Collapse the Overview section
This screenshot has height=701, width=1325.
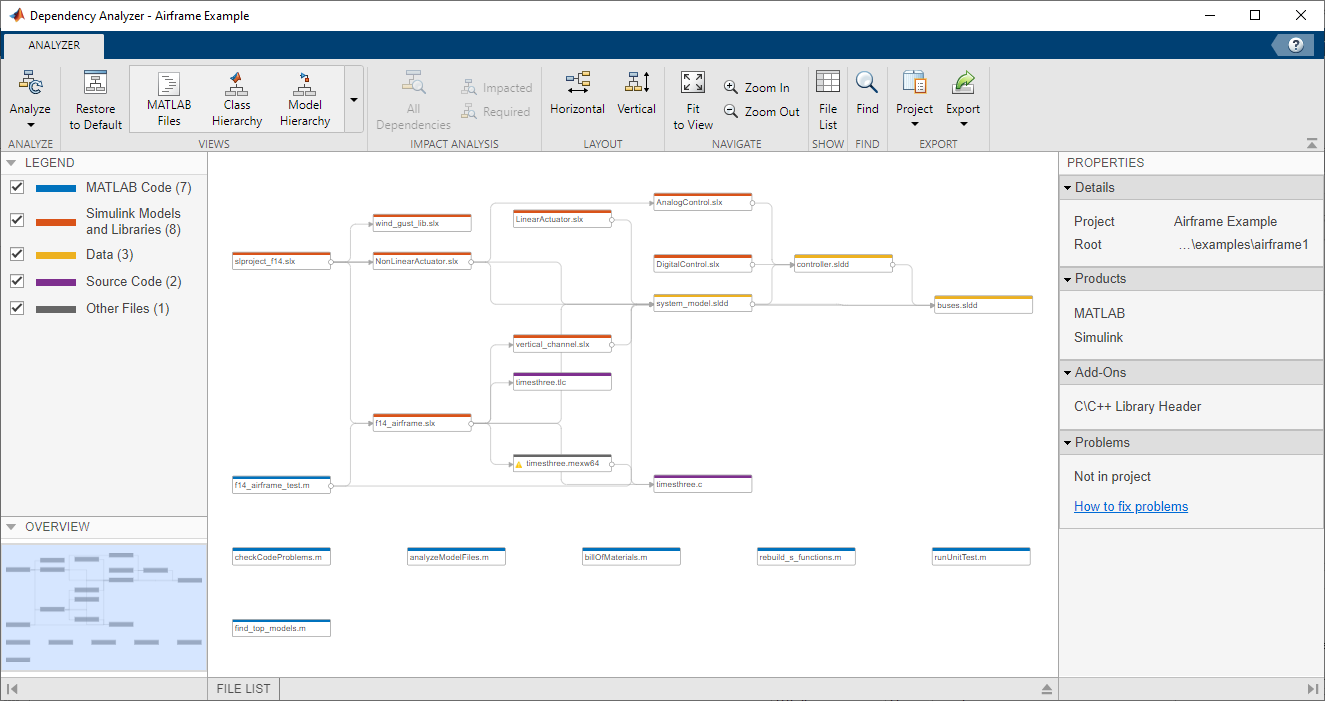coord(11,527)
